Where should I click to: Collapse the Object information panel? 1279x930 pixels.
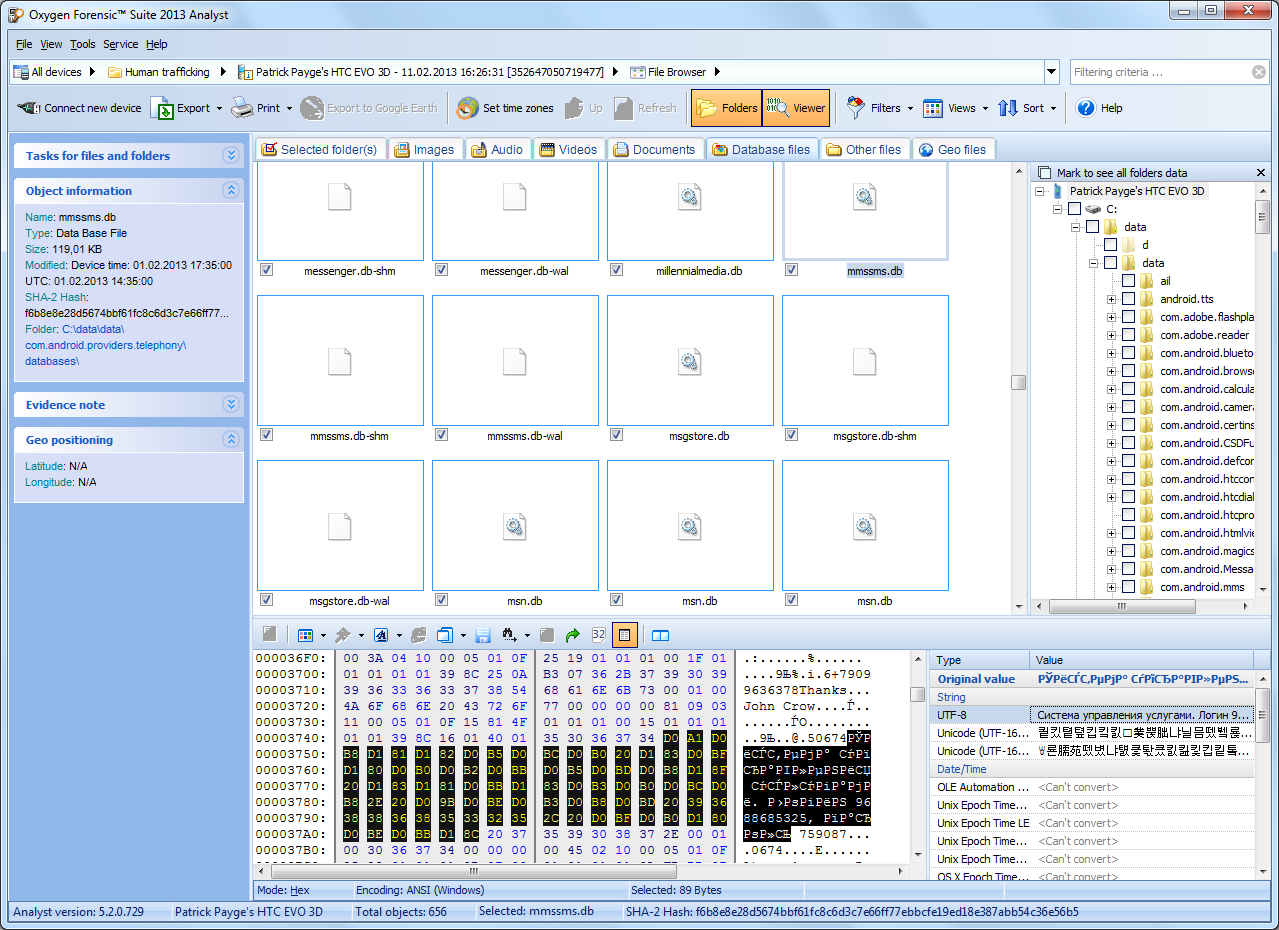tap(231, 191)
